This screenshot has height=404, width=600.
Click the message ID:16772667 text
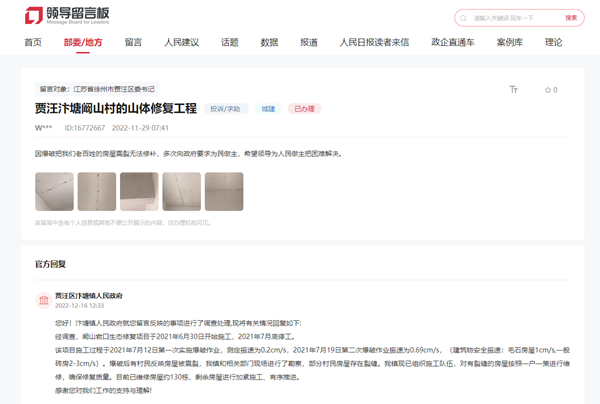[85, 128]
